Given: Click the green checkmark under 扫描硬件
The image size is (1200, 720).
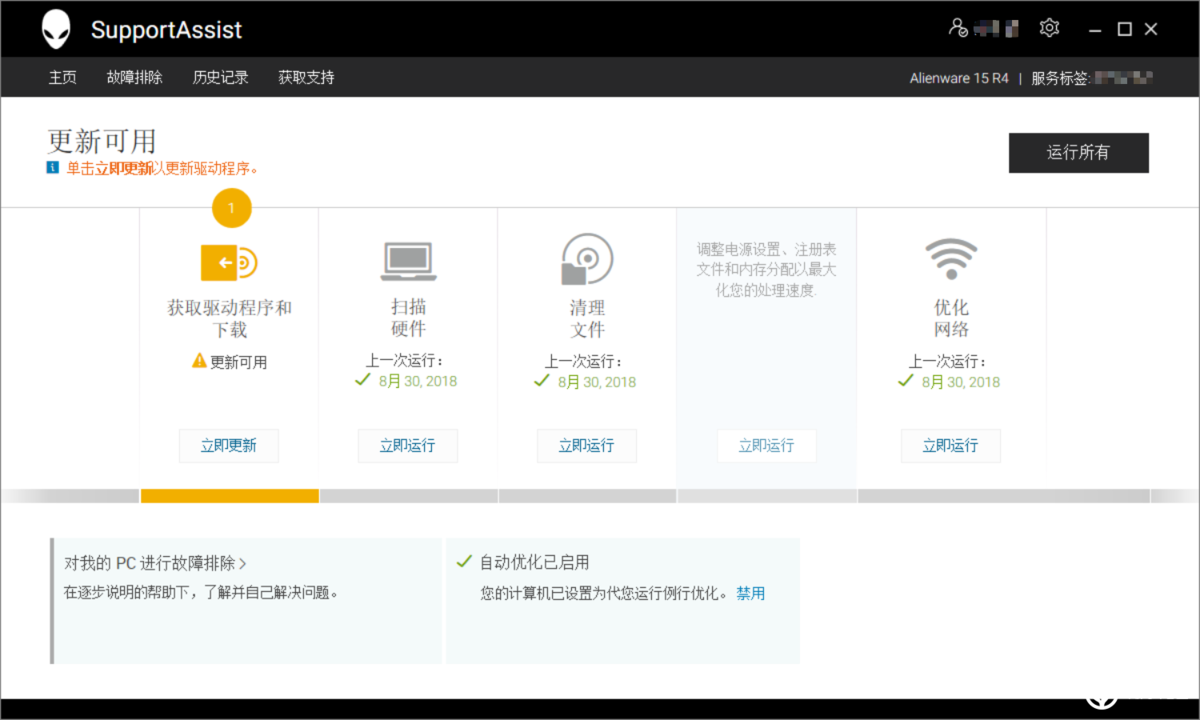Looking at the screenshot, I should click(363, 380).
